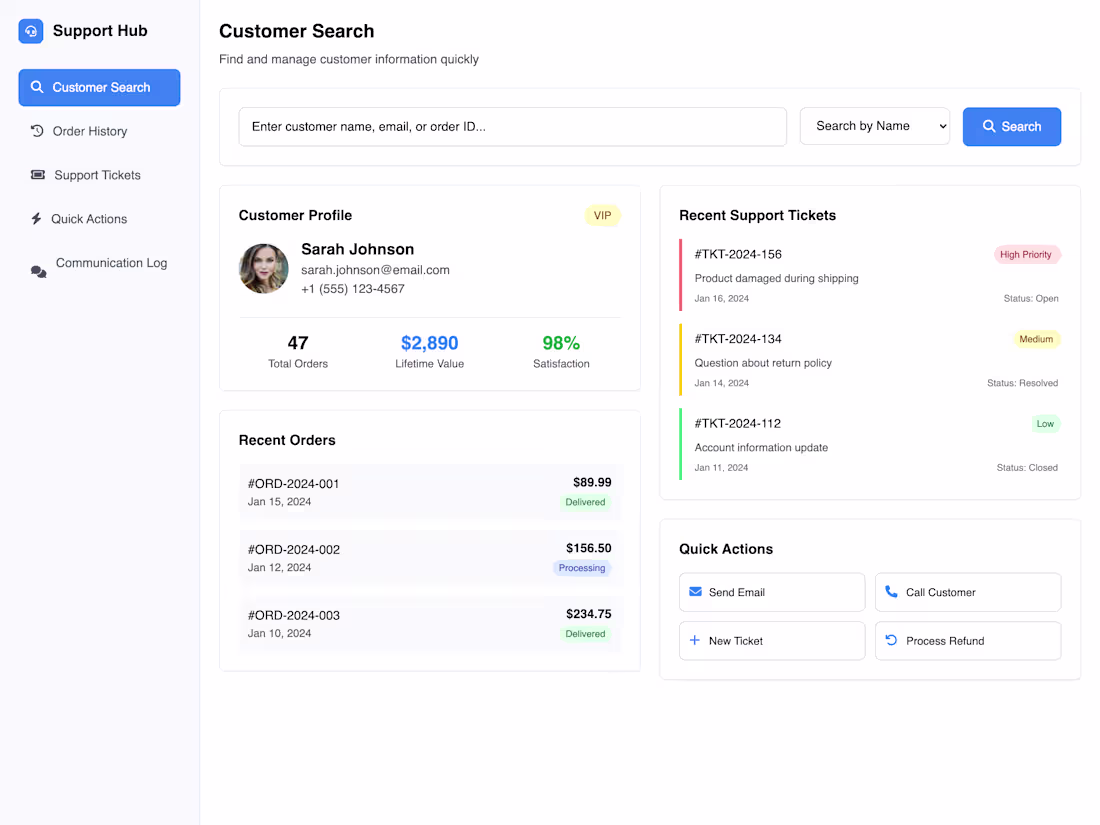Click the plus icon on New Ticket
1100x825 pixels.
pyautogui.click(x=695, y=640)
